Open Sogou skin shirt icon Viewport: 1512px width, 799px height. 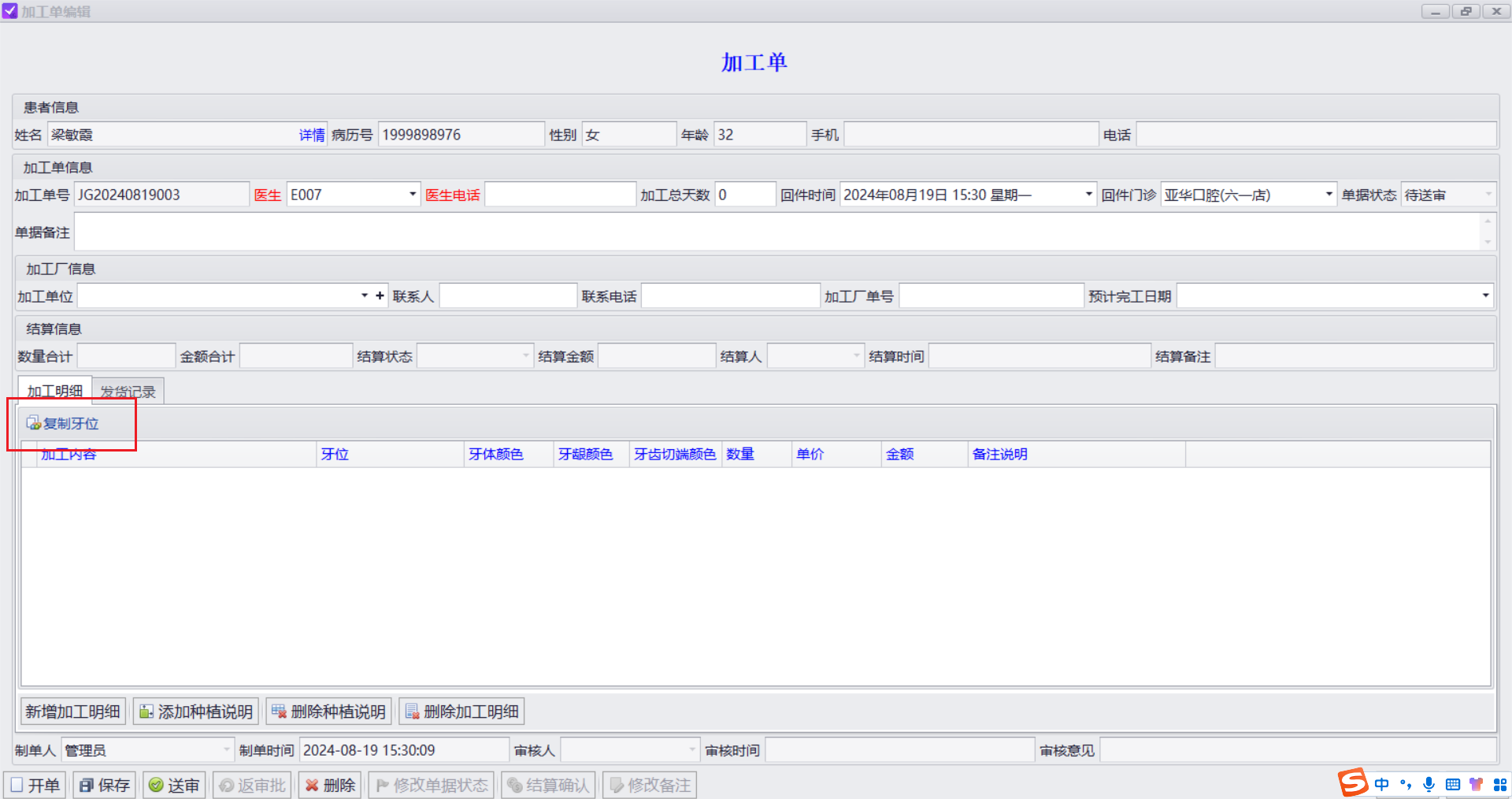coord(1476,784)
